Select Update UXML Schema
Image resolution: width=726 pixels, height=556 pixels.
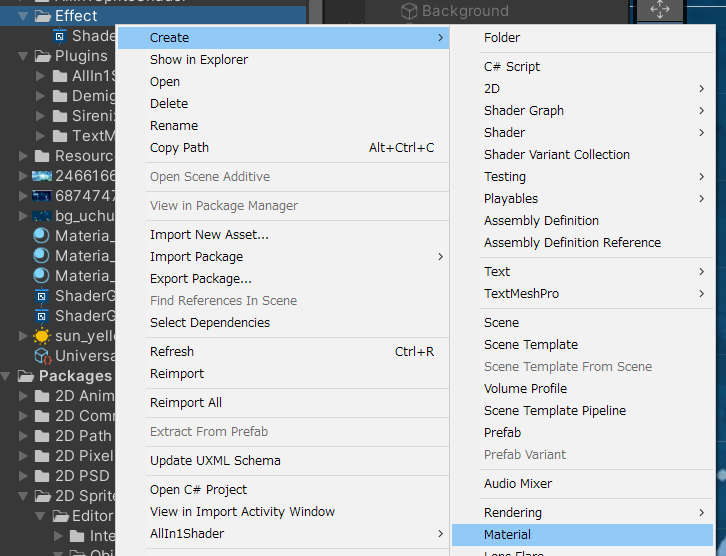click(283, 461)
